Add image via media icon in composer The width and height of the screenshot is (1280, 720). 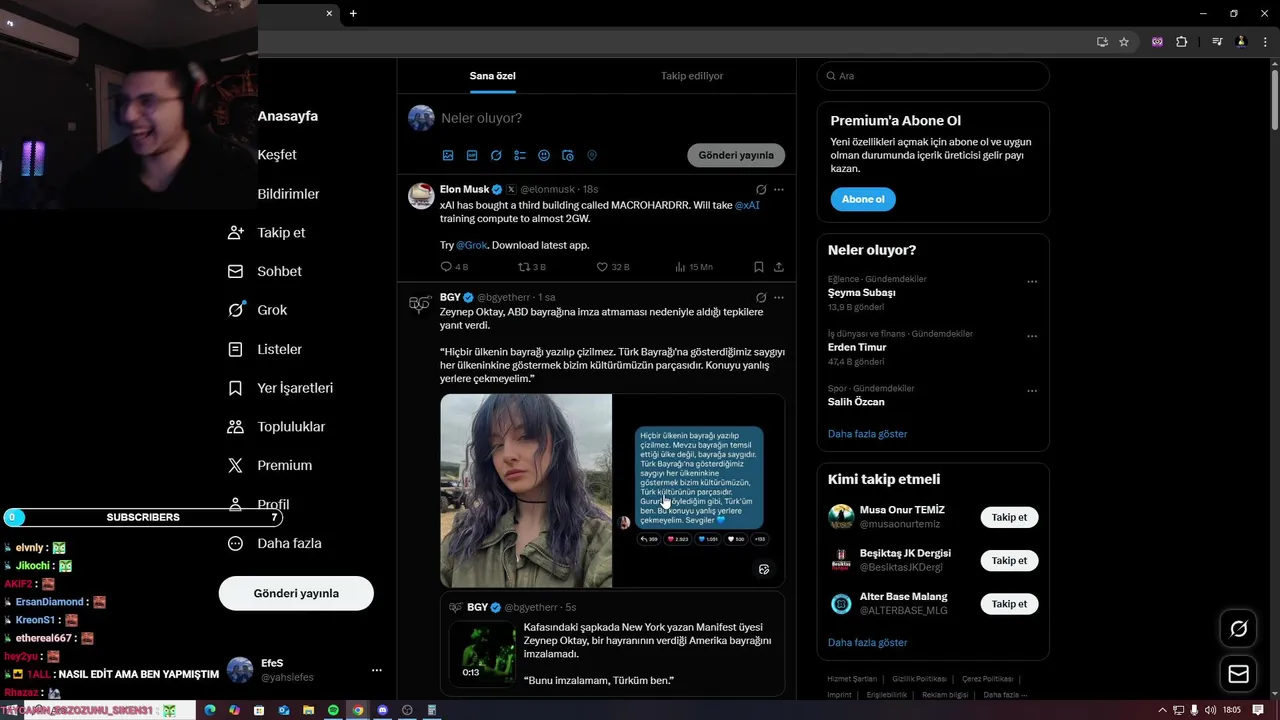(x=448, y=155)
